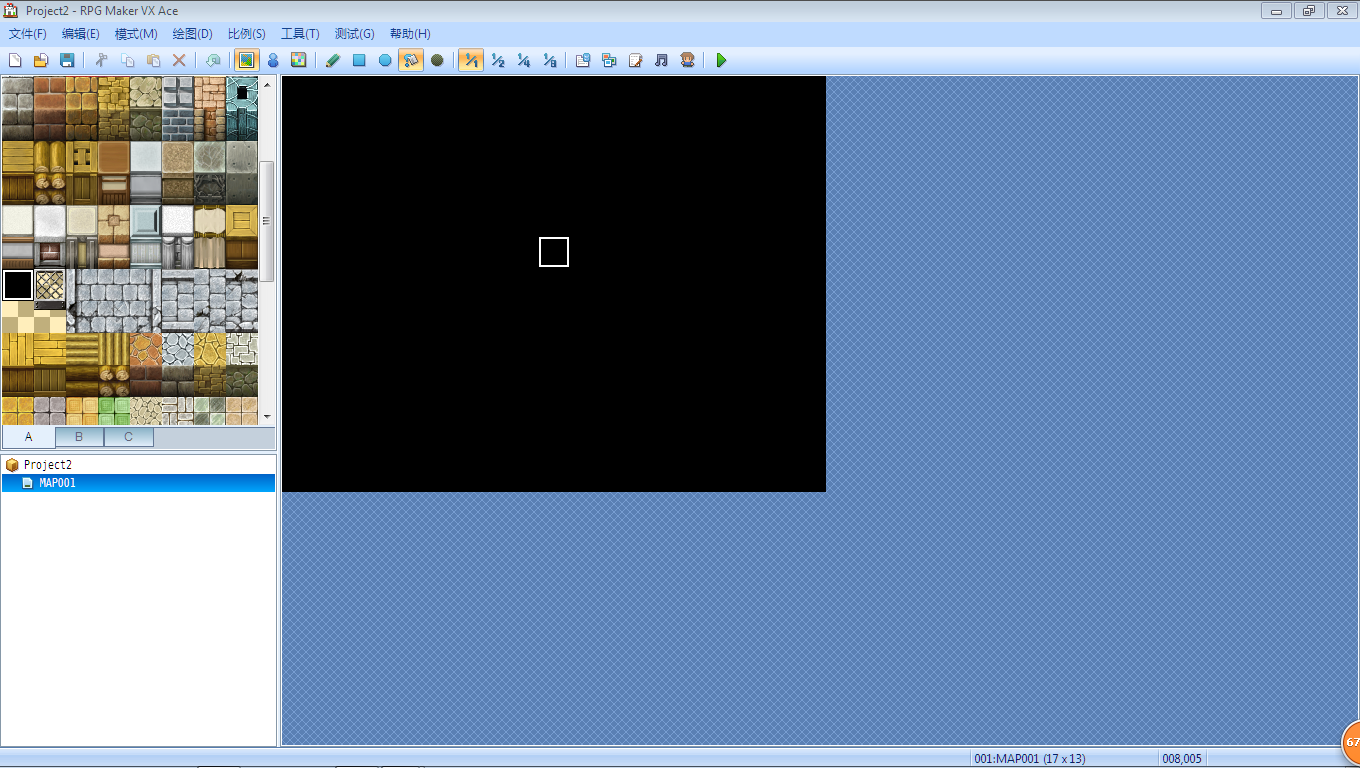This screenshot has width=1360, height=768.
Task: Select tileset tab A
Action: coord(28,437)
